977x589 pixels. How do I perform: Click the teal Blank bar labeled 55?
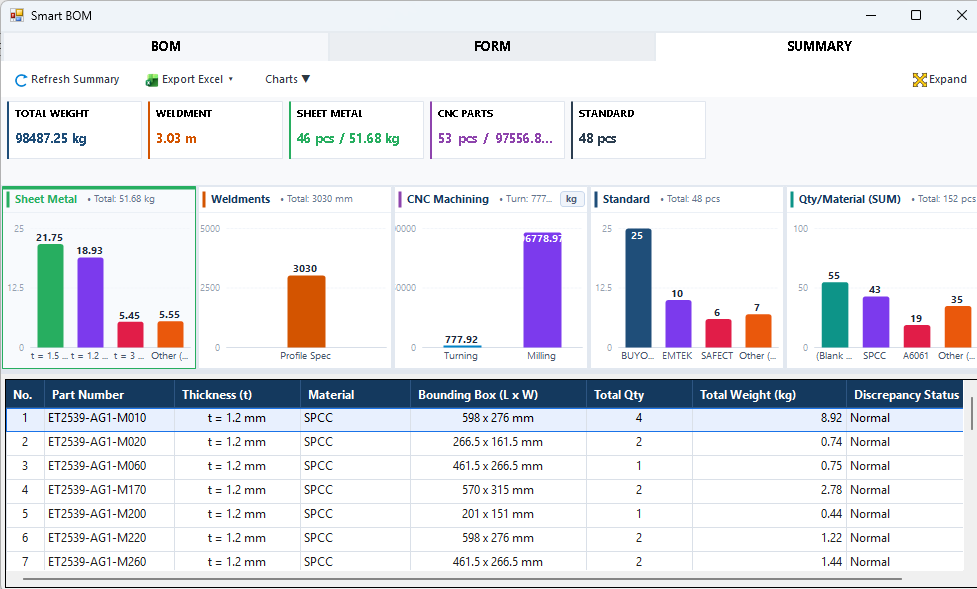pyautogui.click(x=835, y=315)
